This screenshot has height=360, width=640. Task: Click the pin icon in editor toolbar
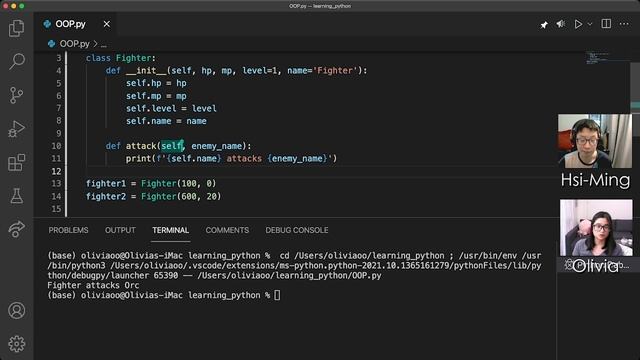point(544,24)
